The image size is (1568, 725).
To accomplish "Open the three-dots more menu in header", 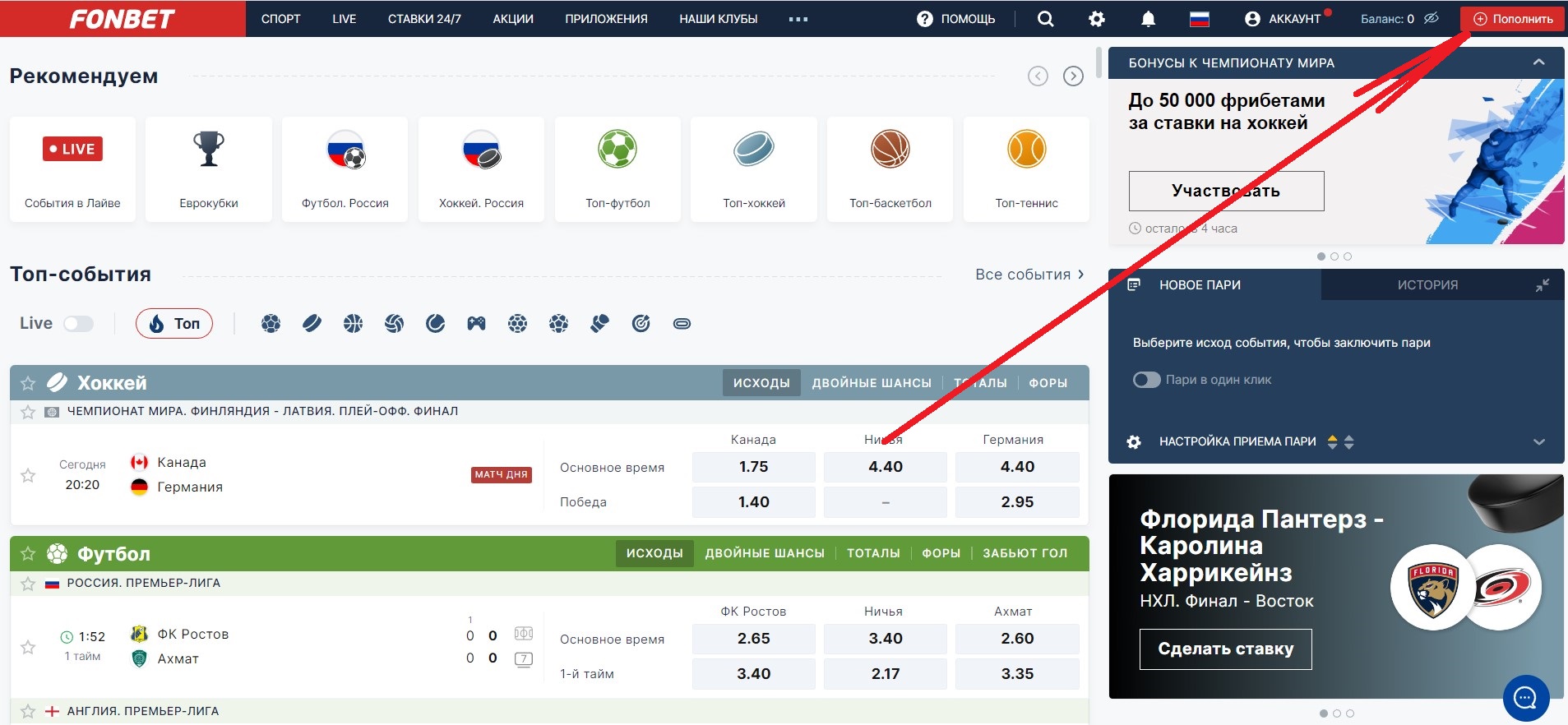I will pyautogui.click(x=798, y=19).
